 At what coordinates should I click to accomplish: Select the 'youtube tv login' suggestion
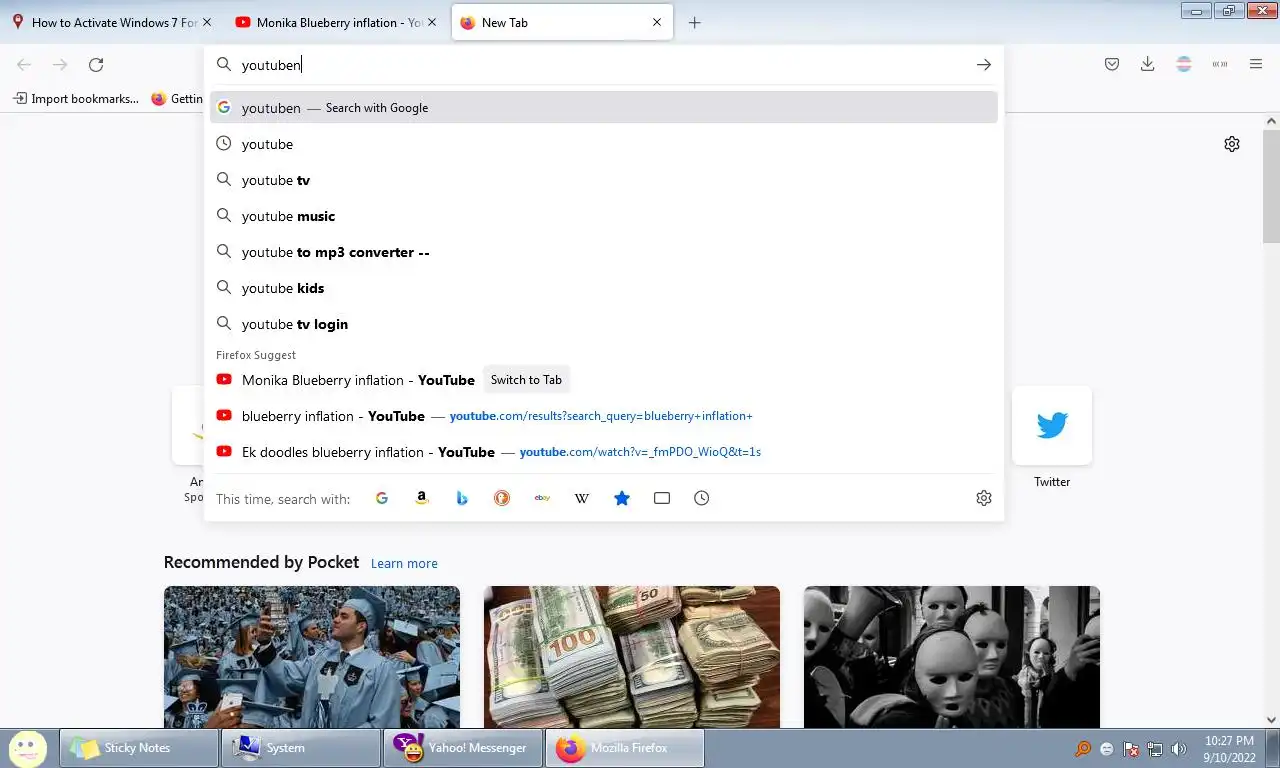tap(604, 324)
